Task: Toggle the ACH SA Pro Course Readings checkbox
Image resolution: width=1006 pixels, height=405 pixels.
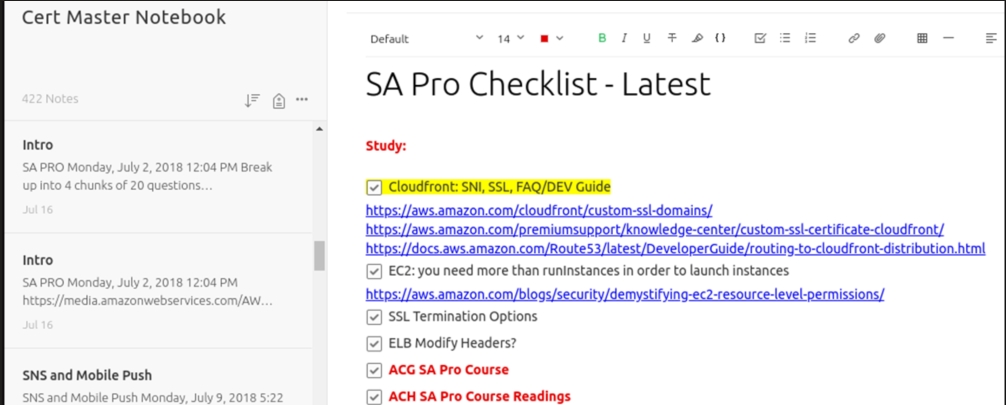Action: coord(373,397)
